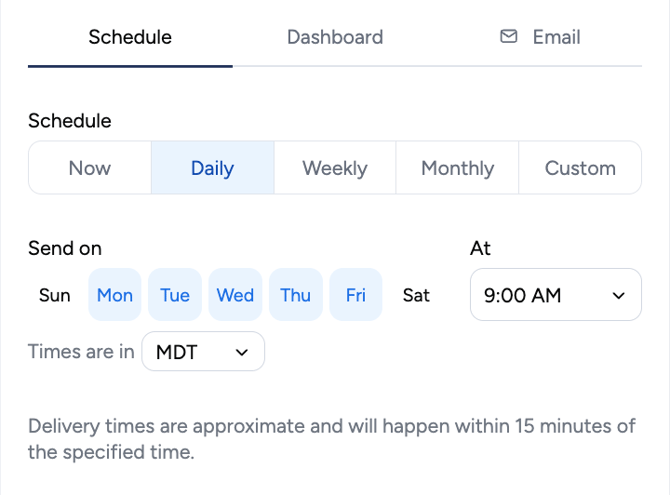Click the chevron in the time dropdown
The width and height of the screenshot is (670, 495).
pyautogui.click(x=618, y=295)
